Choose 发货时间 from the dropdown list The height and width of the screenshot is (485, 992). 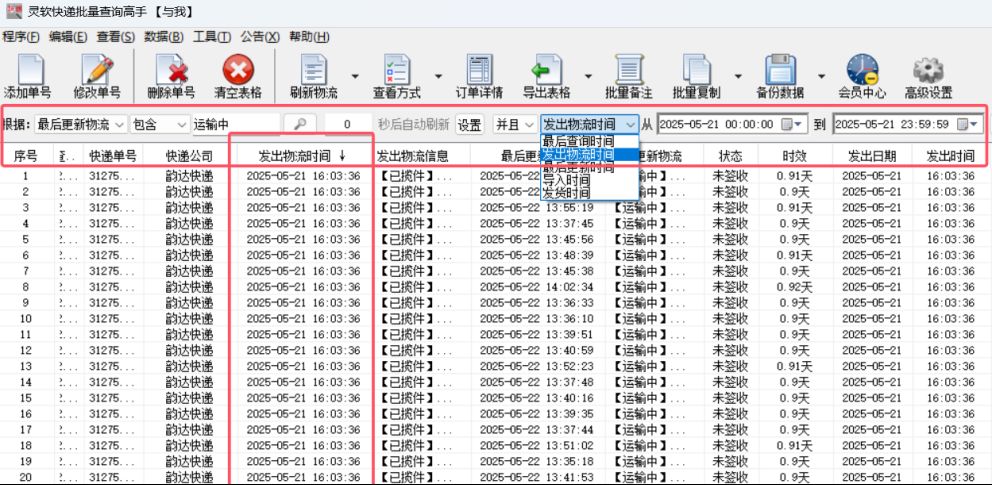tap(590, 193)
